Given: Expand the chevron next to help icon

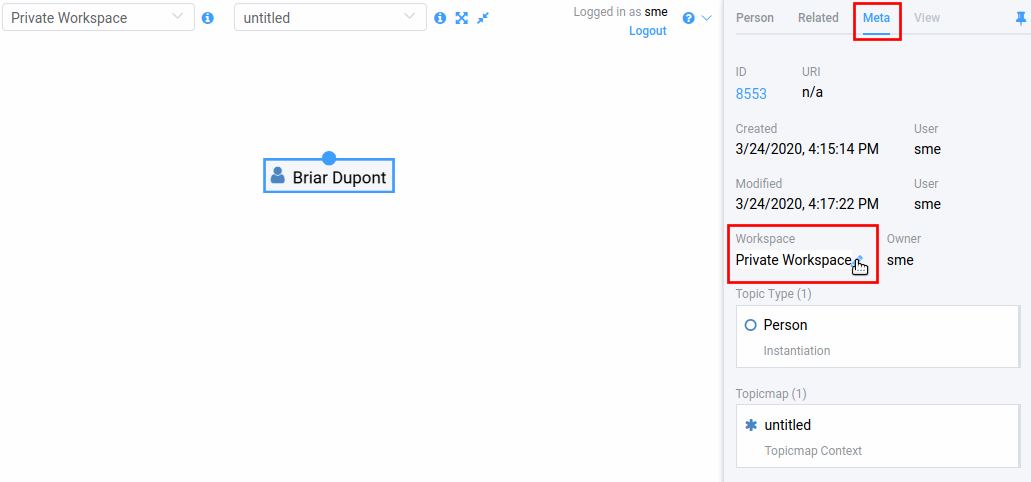Looking at the screenshot, I should click(x=707, y=18).
